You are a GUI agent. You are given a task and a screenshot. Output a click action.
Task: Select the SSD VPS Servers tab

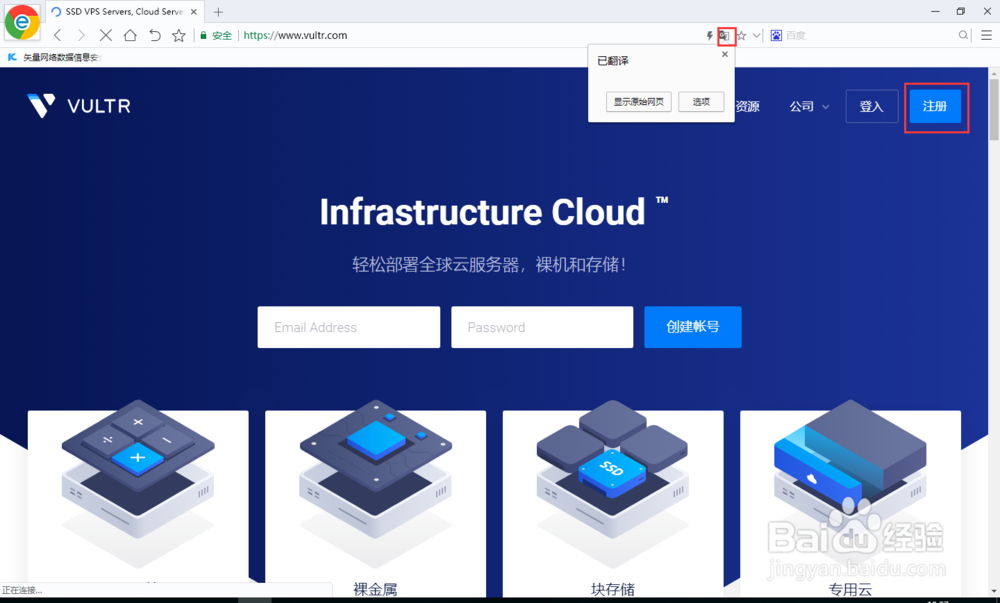pos(124,12)
